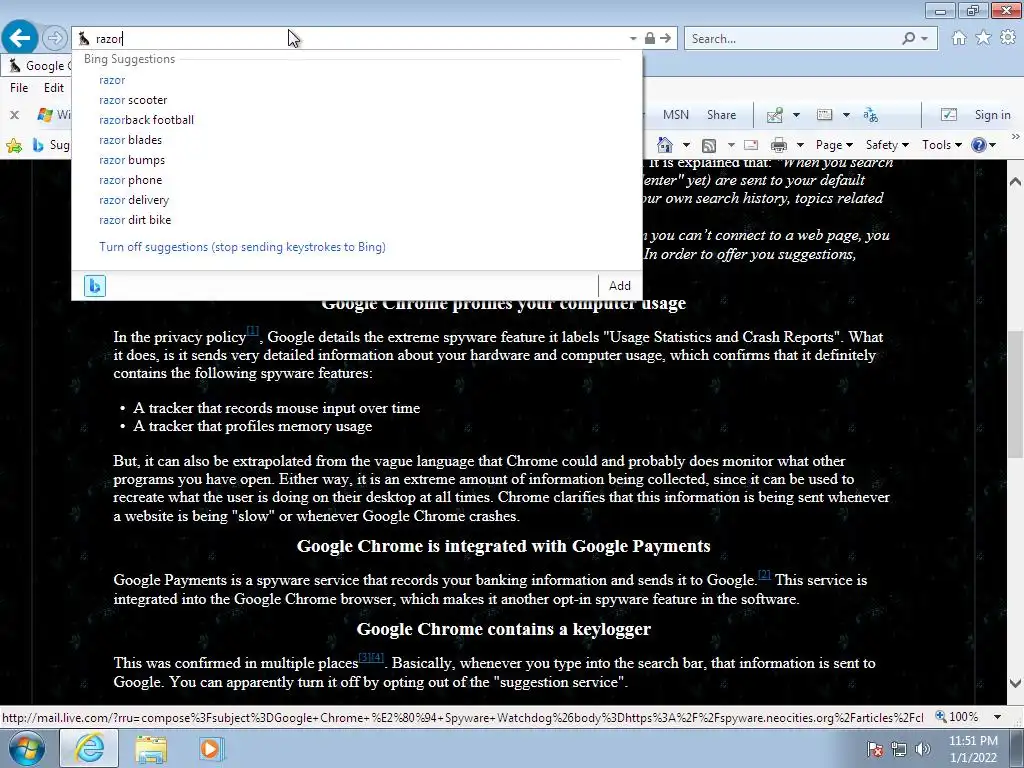Expand the address bar autocomplete dropdown arrow

(x=633, y=39)
